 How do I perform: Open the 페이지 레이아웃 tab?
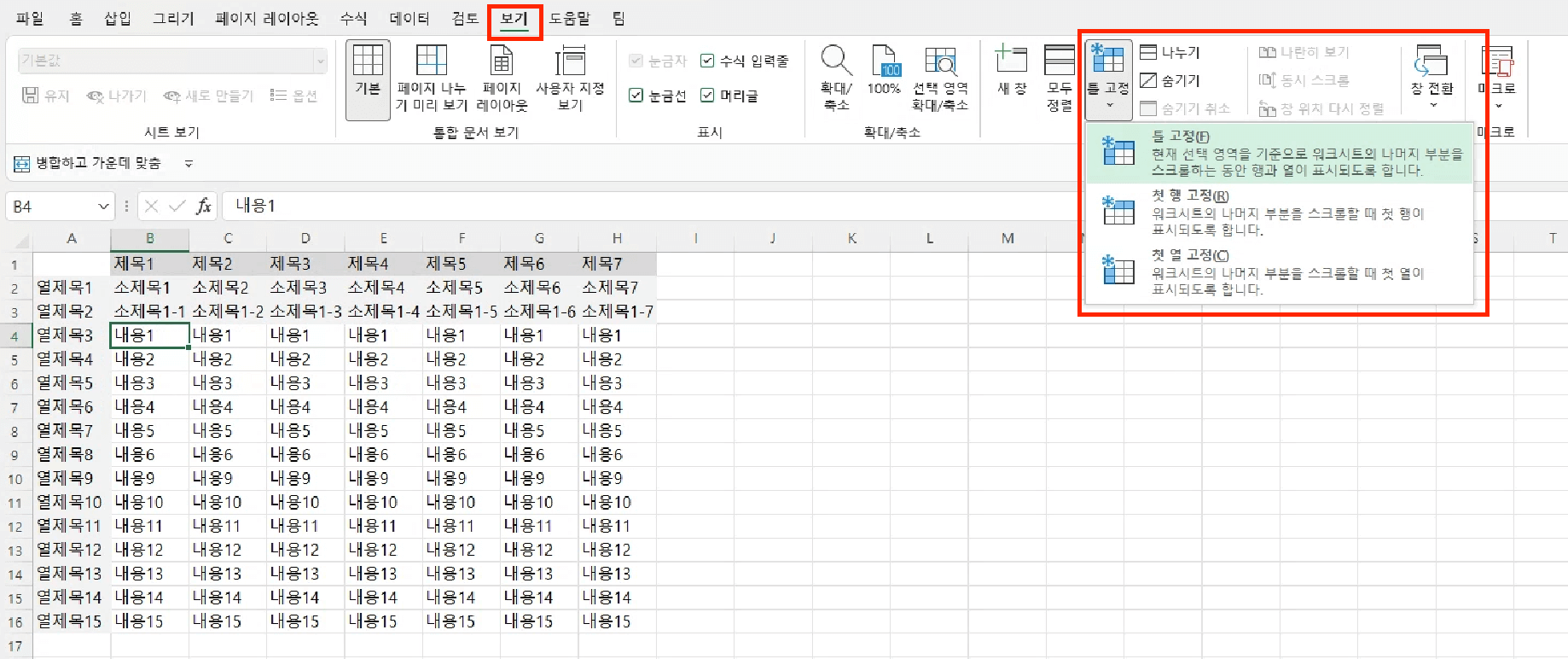(x=267, y=19)
